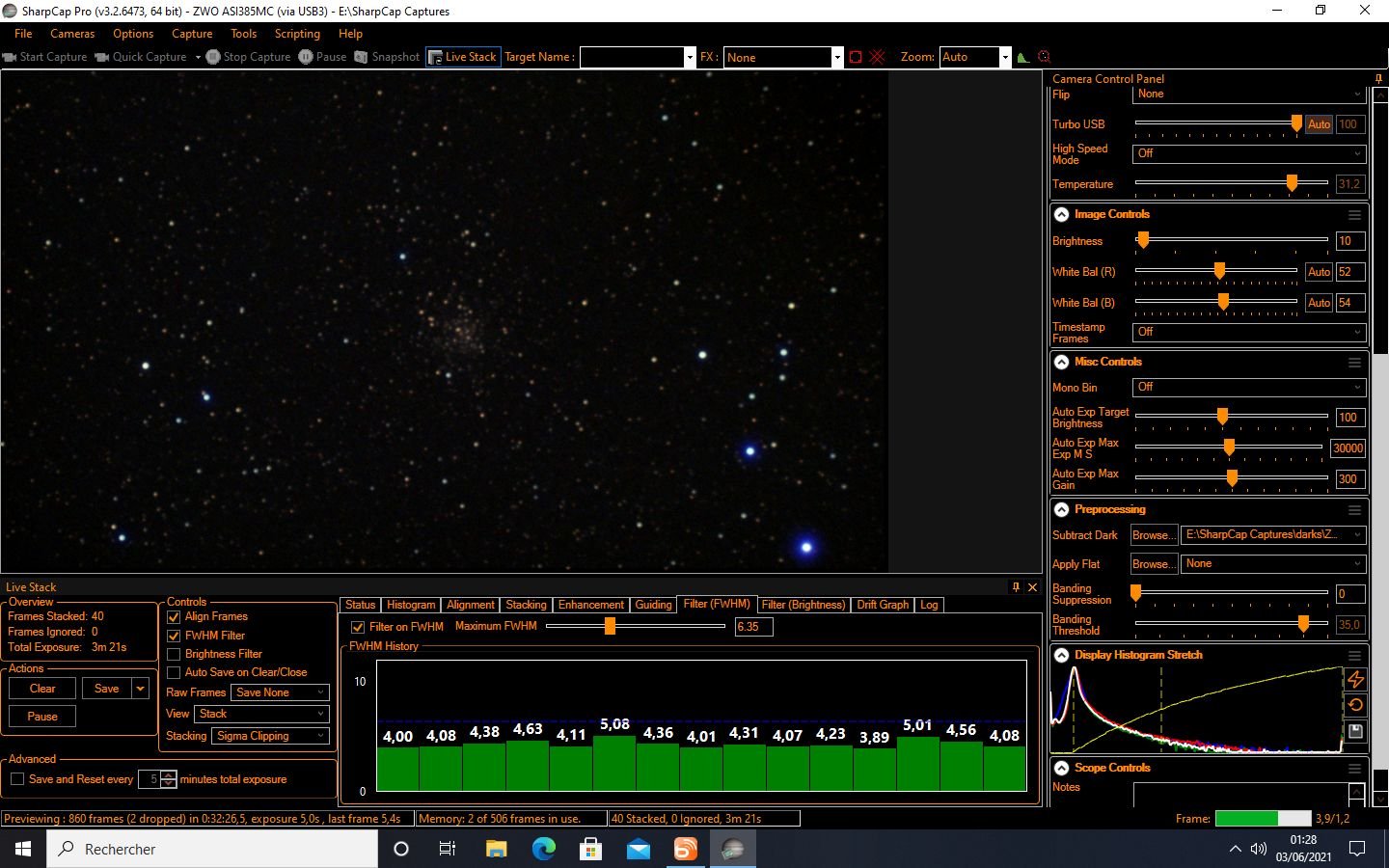Enable the Brightness Filter checkbox
This screenshot has height=868, width=1389.
174,654
